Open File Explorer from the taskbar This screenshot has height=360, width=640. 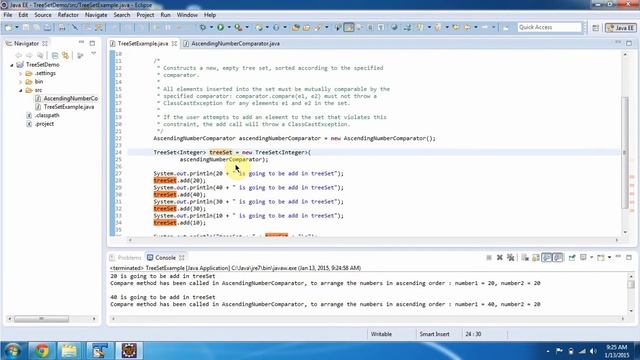point(69,351)
